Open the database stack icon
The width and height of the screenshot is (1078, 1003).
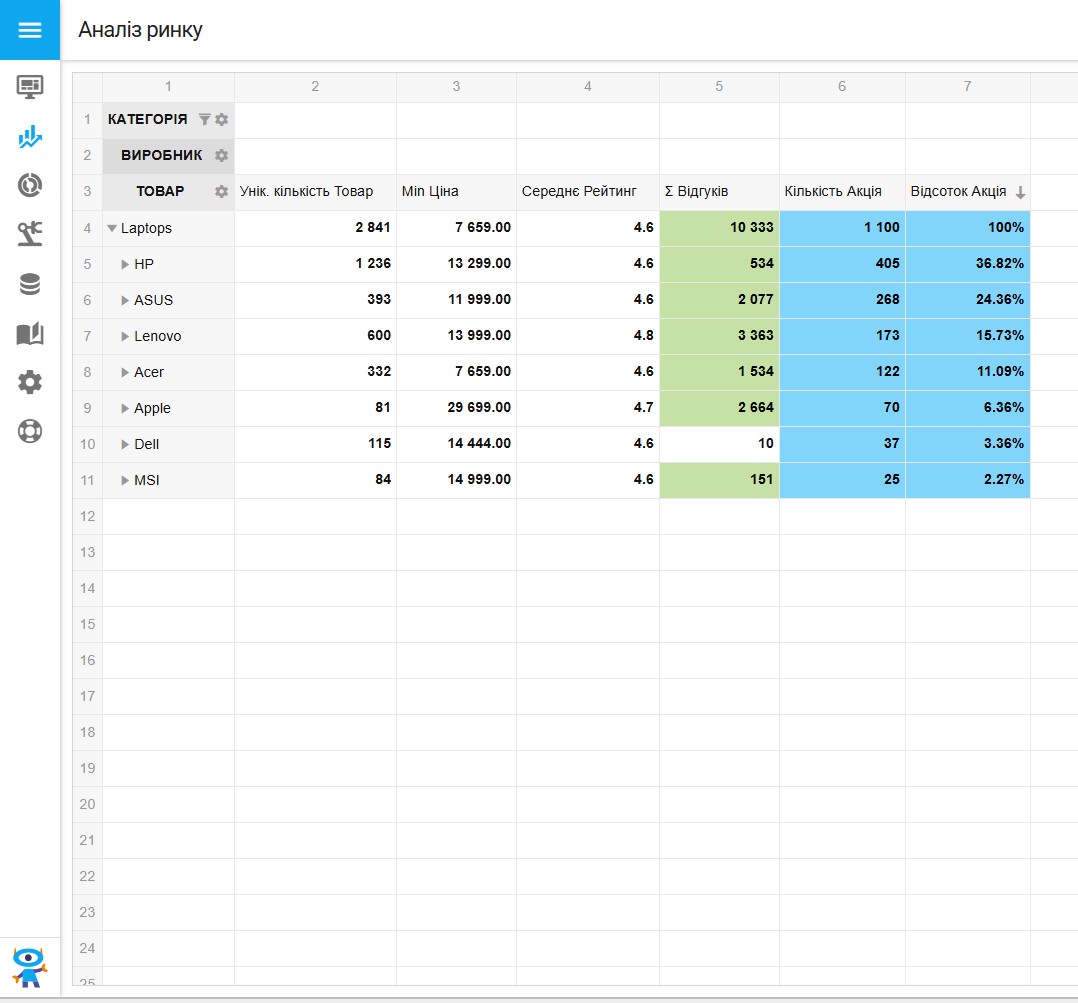pos(30,285)
